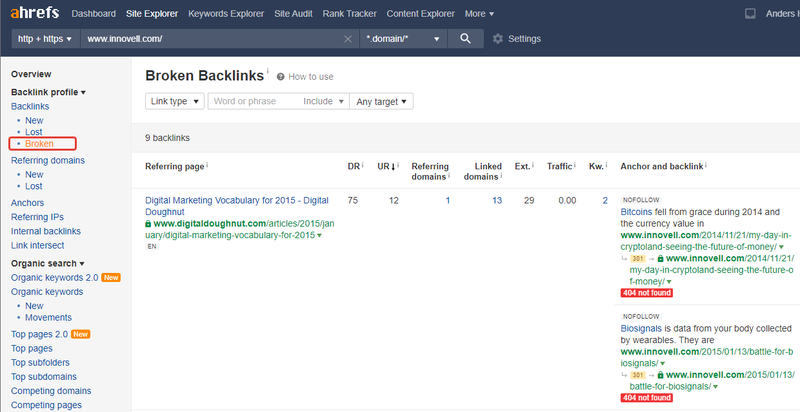The image size is (800, 412).
Task: Click the EN language tag
Action: coord(152,247)
